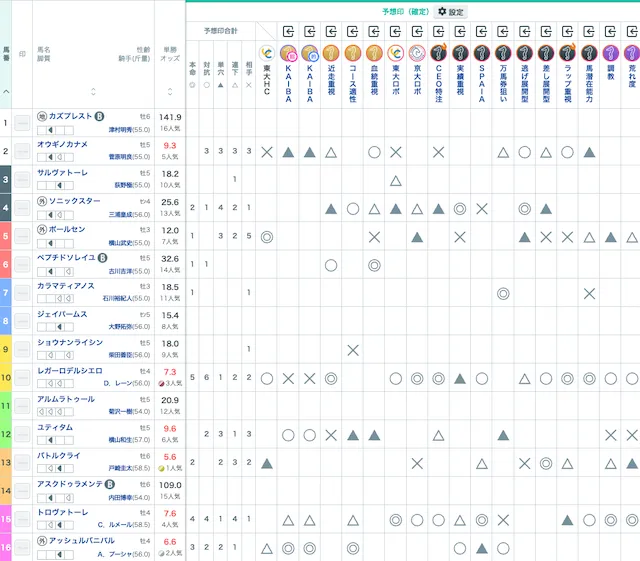Image resolution: width=640 pixels, height=561 pixels.
Task: Open horse page for ジェイパームス
Action: coord(62,314)
